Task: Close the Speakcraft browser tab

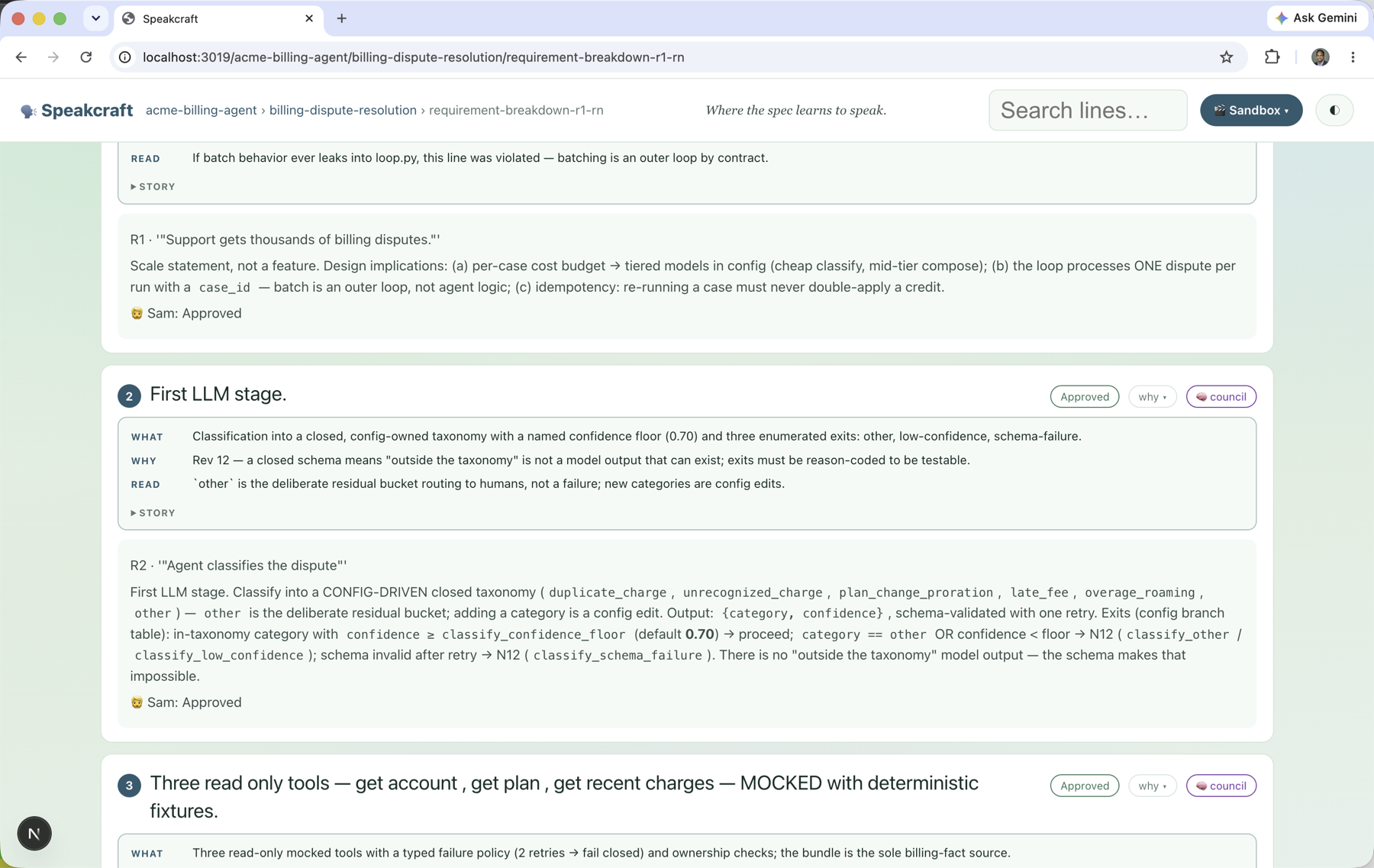Action: point(309,18)
